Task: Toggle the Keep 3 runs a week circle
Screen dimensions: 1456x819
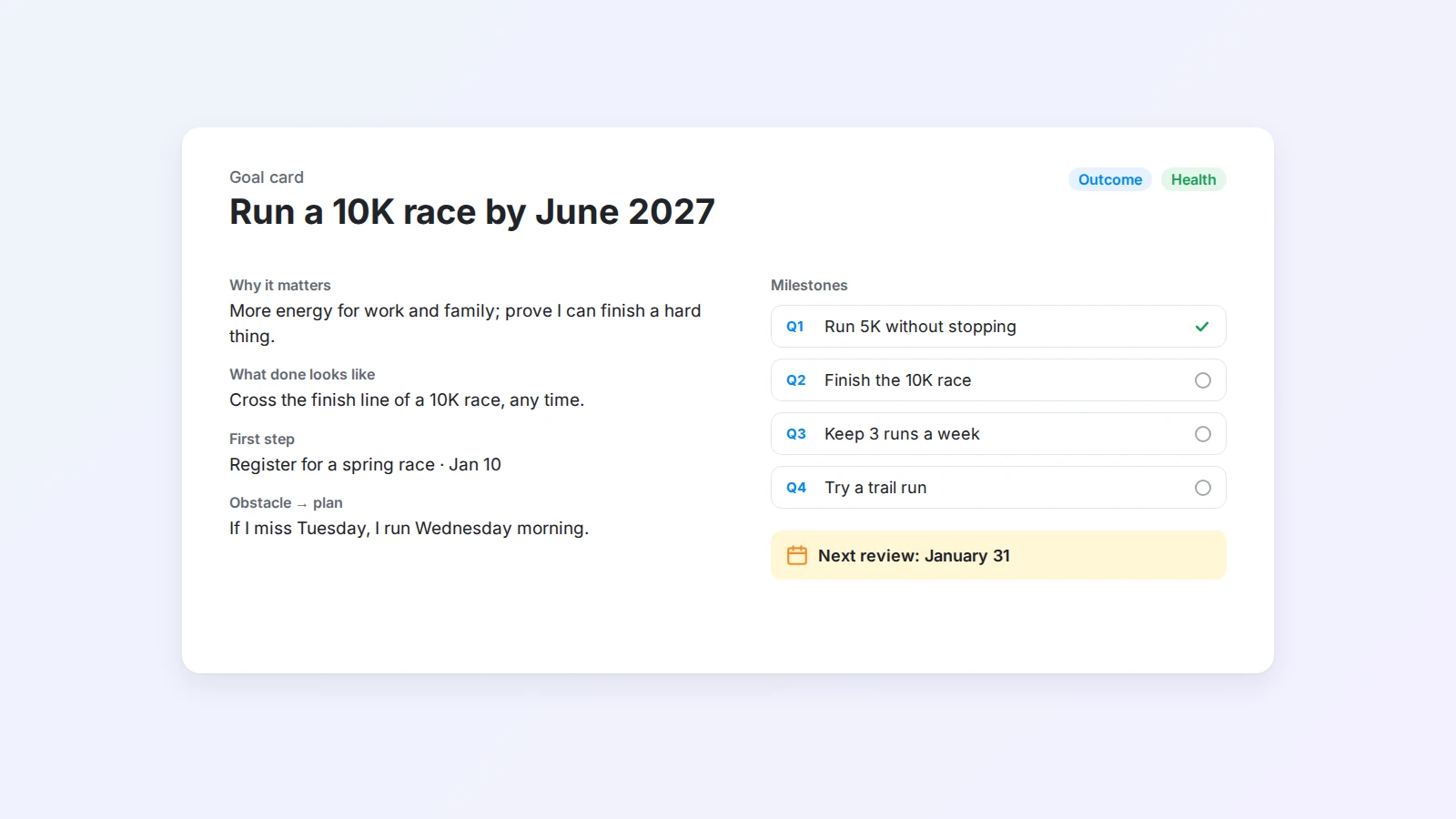Action: (1203, 434)
